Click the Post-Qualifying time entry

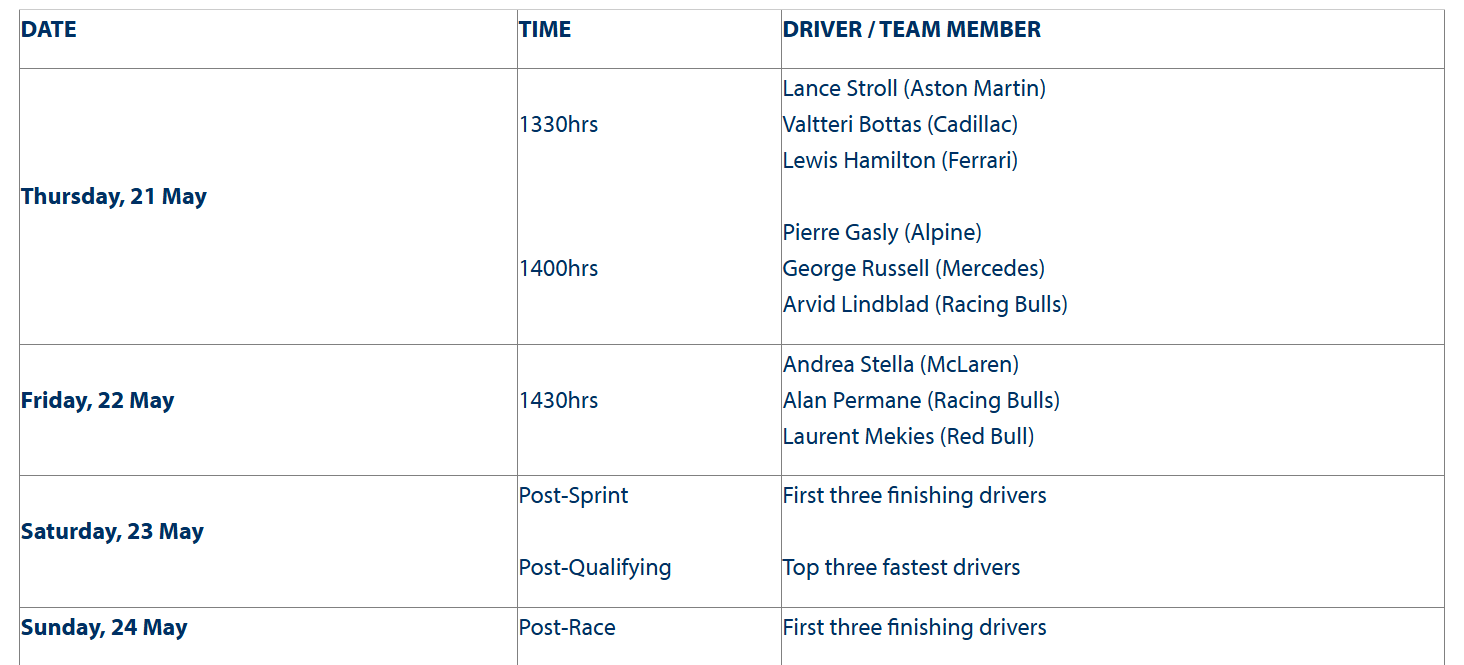click(x=595, y=568)
